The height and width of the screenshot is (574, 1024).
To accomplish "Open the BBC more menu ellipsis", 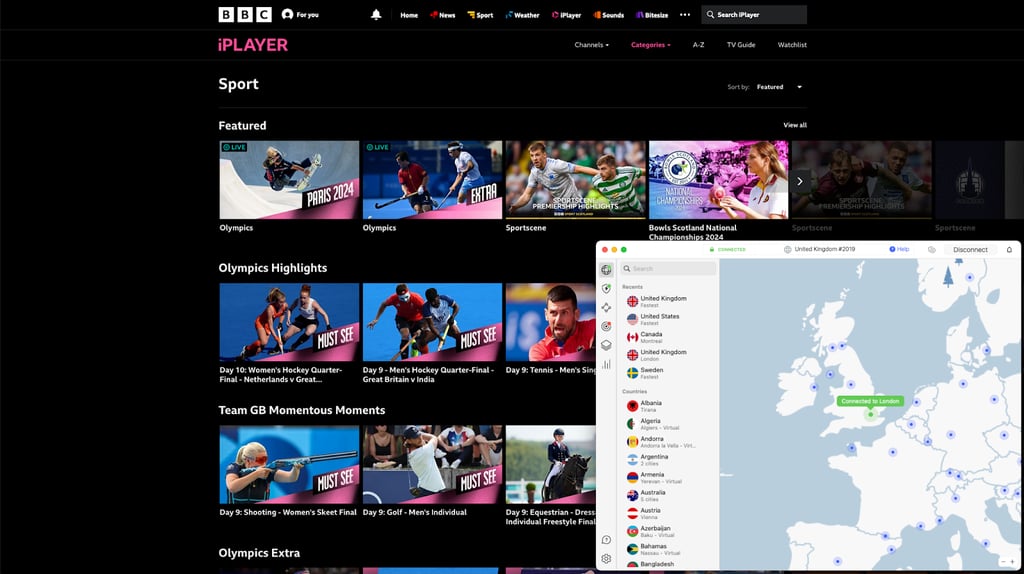I will click(684, 14).
